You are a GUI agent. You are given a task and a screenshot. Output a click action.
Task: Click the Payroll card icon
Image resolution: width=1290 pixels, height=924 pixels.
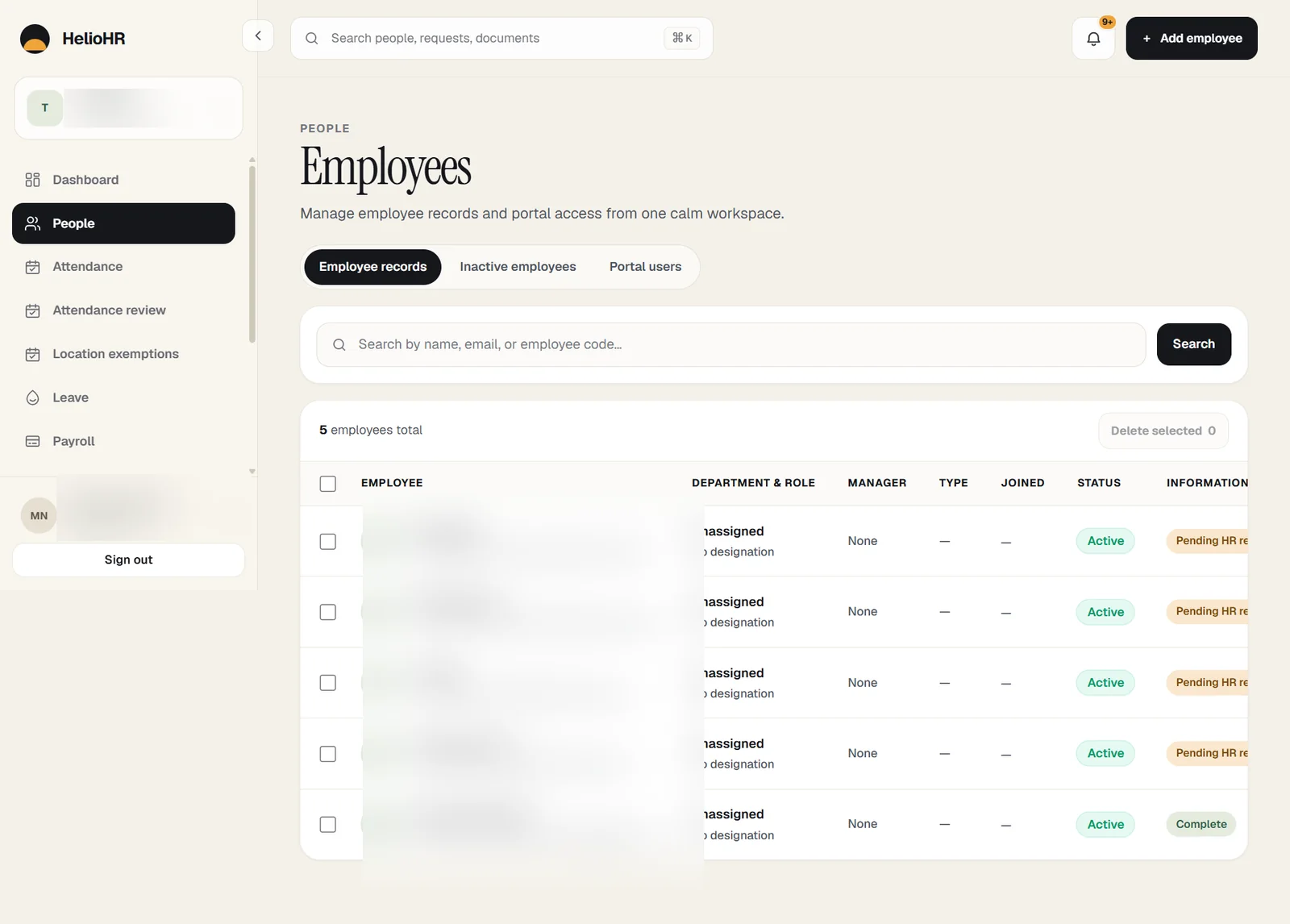[x=32, y=441]
